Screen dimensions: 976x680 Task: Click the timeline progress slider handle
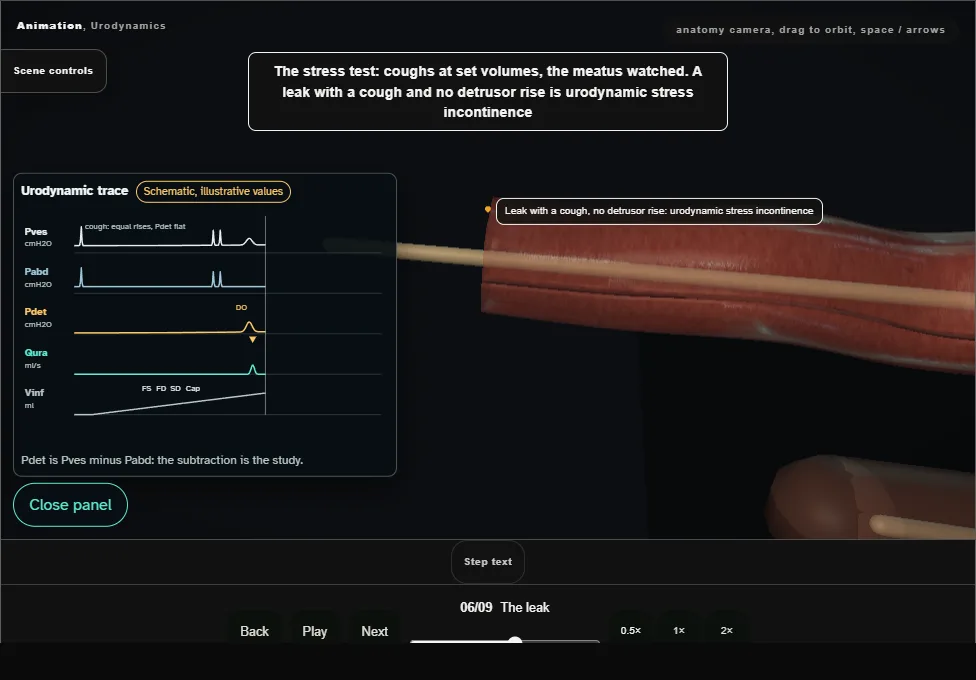click(x=515, y=641)
